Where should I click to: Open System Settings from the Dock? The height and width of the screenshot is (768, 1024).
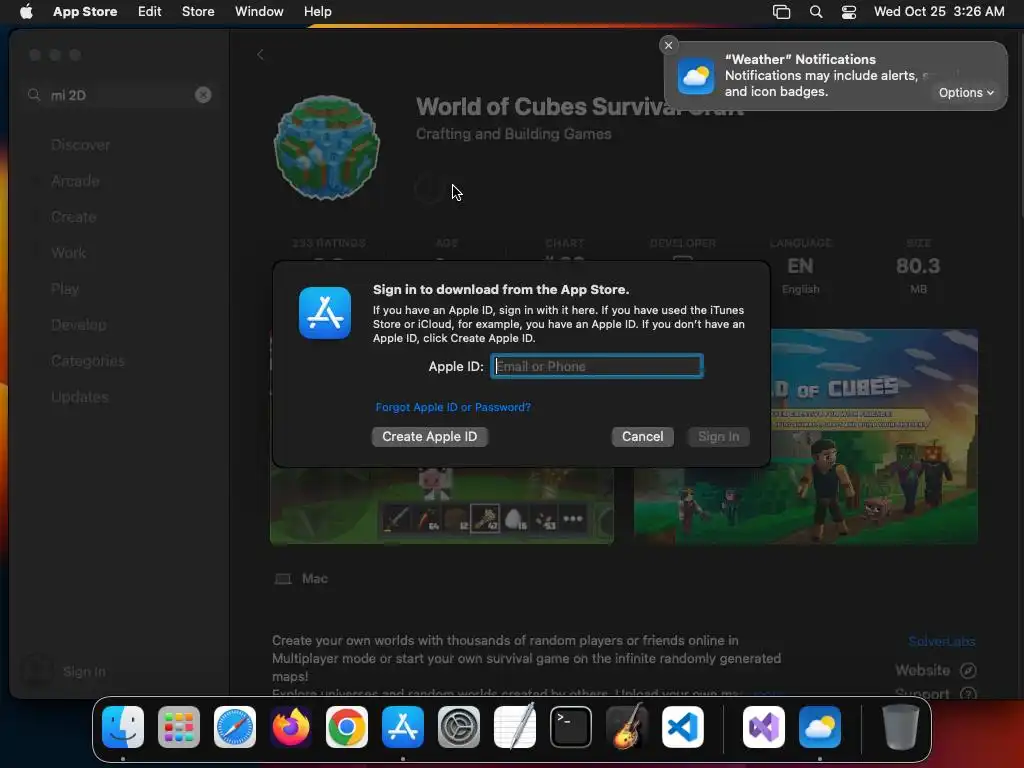pyautogui.click(x=458, y=727)
